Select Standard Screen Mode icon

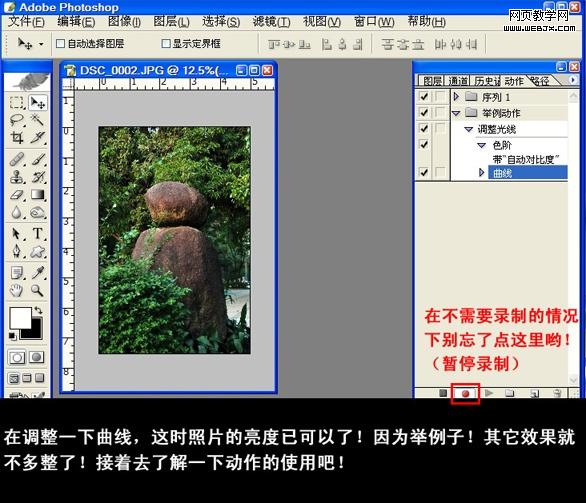[x=14, y=378]
